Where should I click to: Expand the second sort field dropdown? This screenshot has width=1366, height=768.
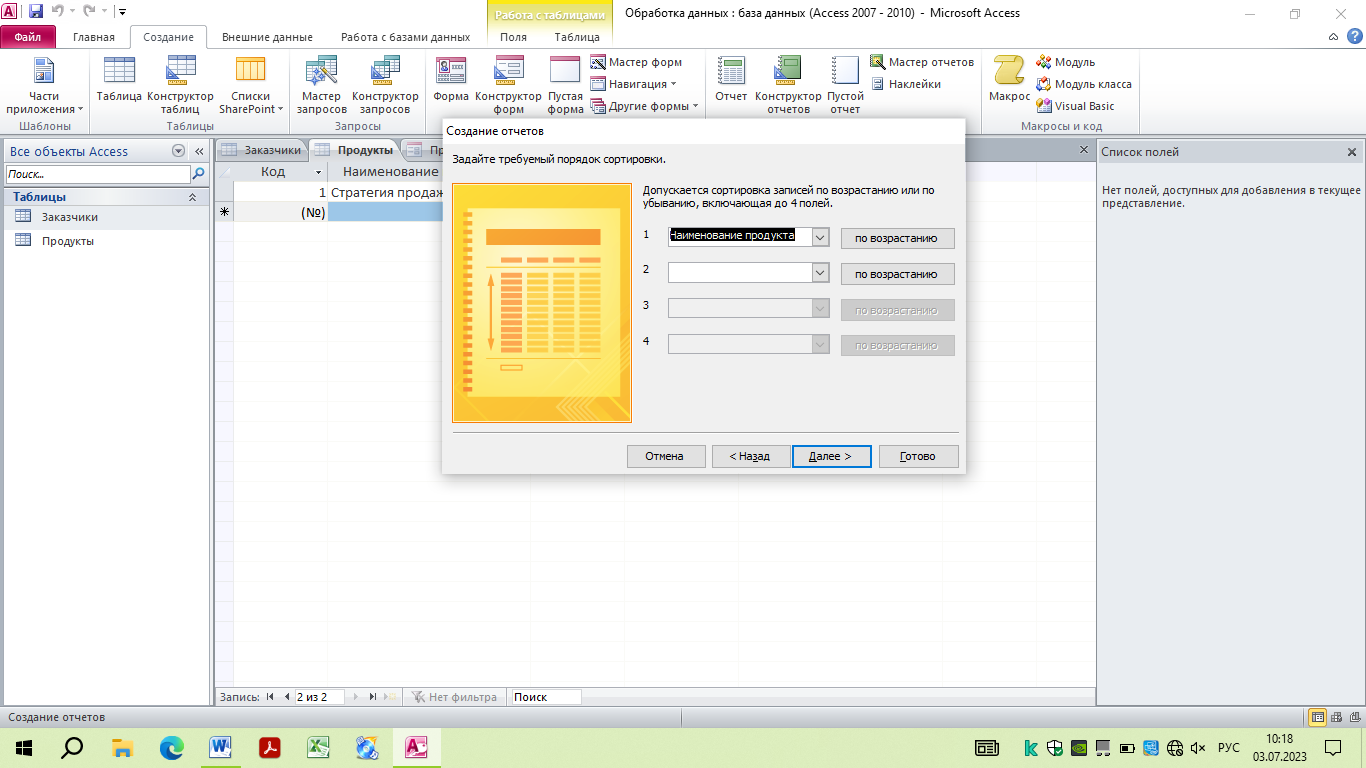(820, 273)
